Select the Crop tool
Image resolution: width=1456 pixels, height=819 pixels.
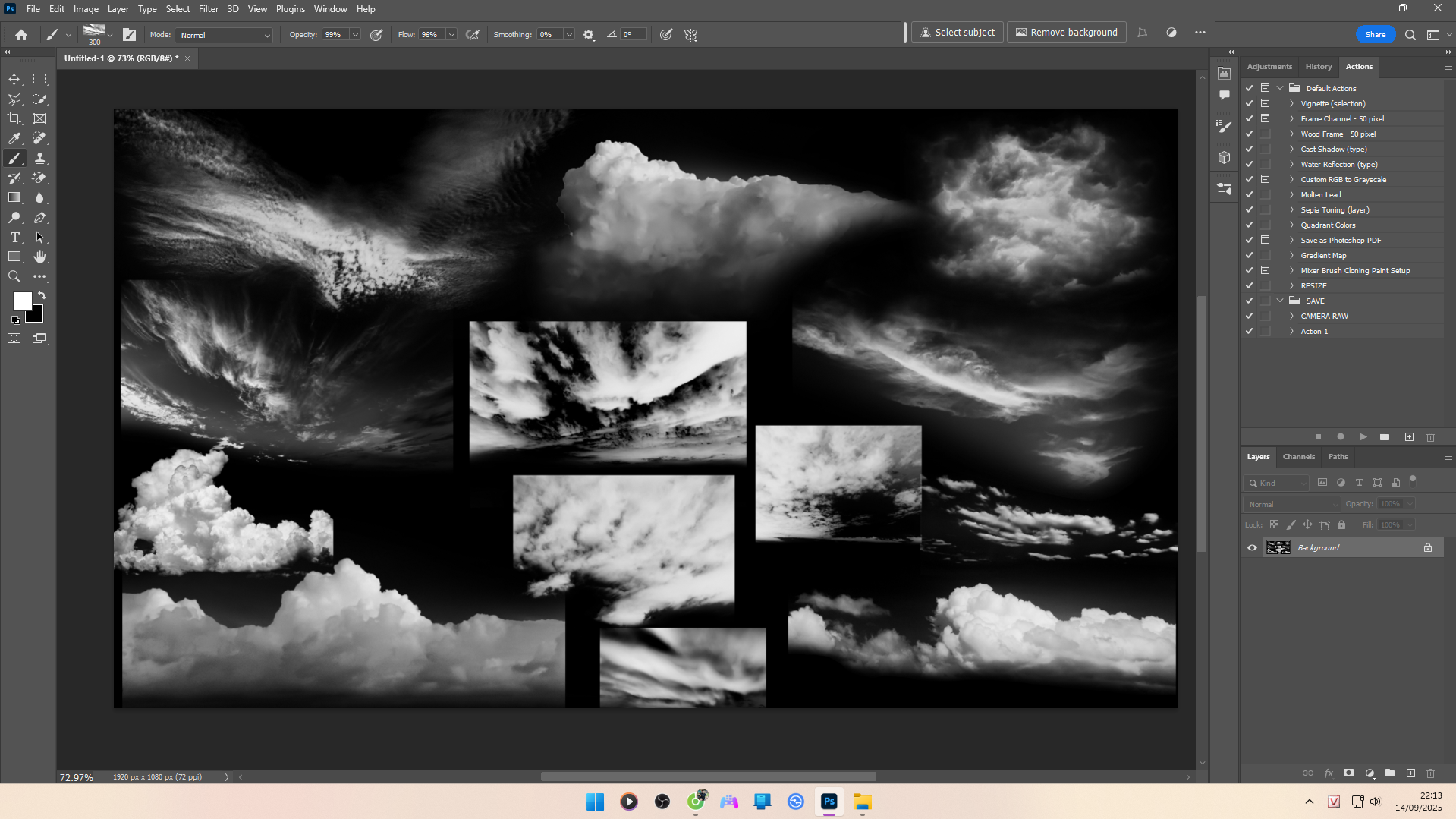pyautogui.click(x=14, y=118)
